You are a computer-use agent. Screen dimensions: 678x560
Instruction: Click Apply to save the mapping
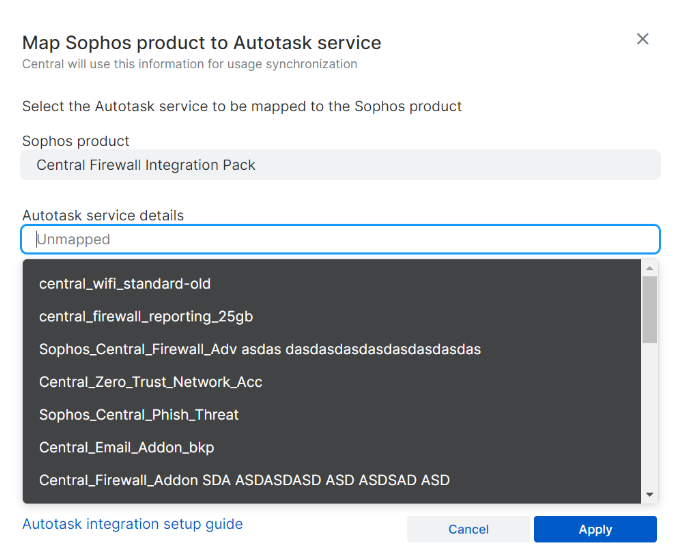click(x=595, y=529)
